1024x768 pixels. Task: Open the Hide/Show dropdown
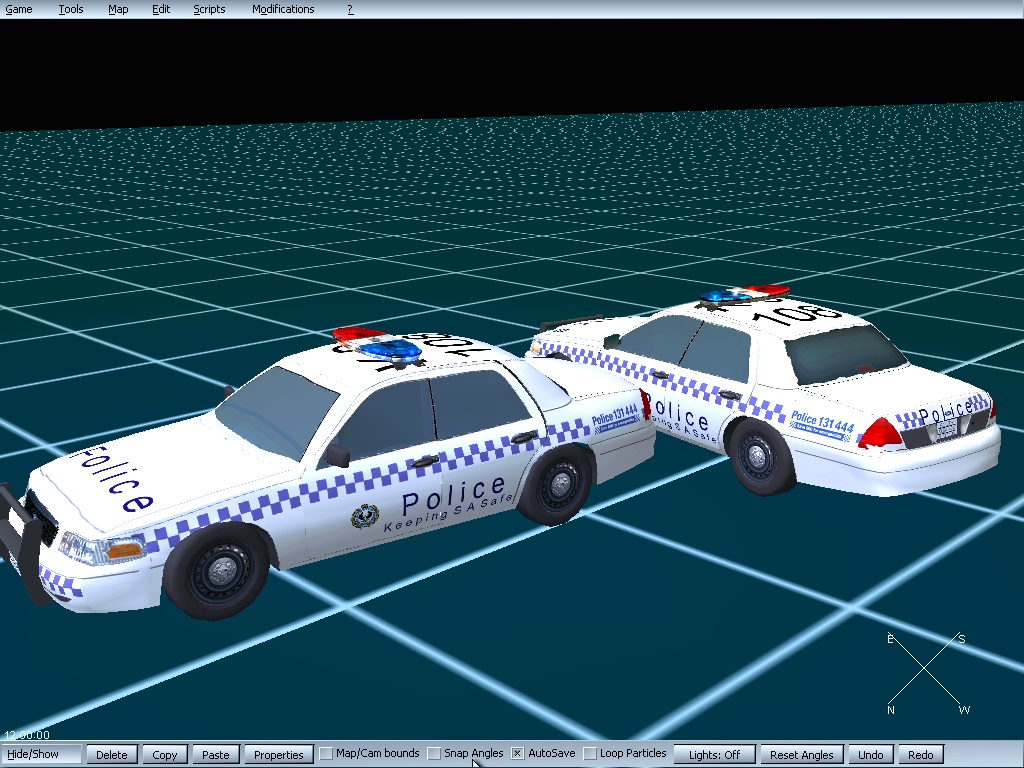click(x=41, y=754)
